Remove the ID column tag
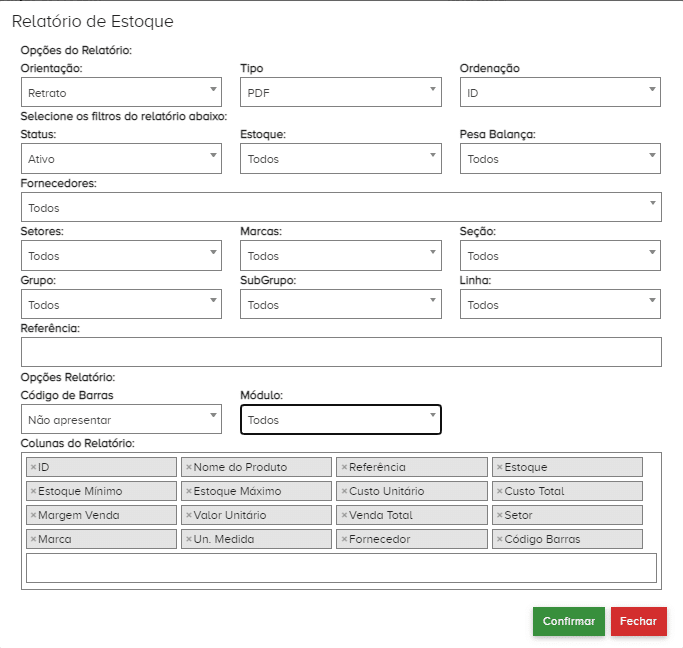The width and height of the screenshot is (683, 648). click(x=33, y=467)
